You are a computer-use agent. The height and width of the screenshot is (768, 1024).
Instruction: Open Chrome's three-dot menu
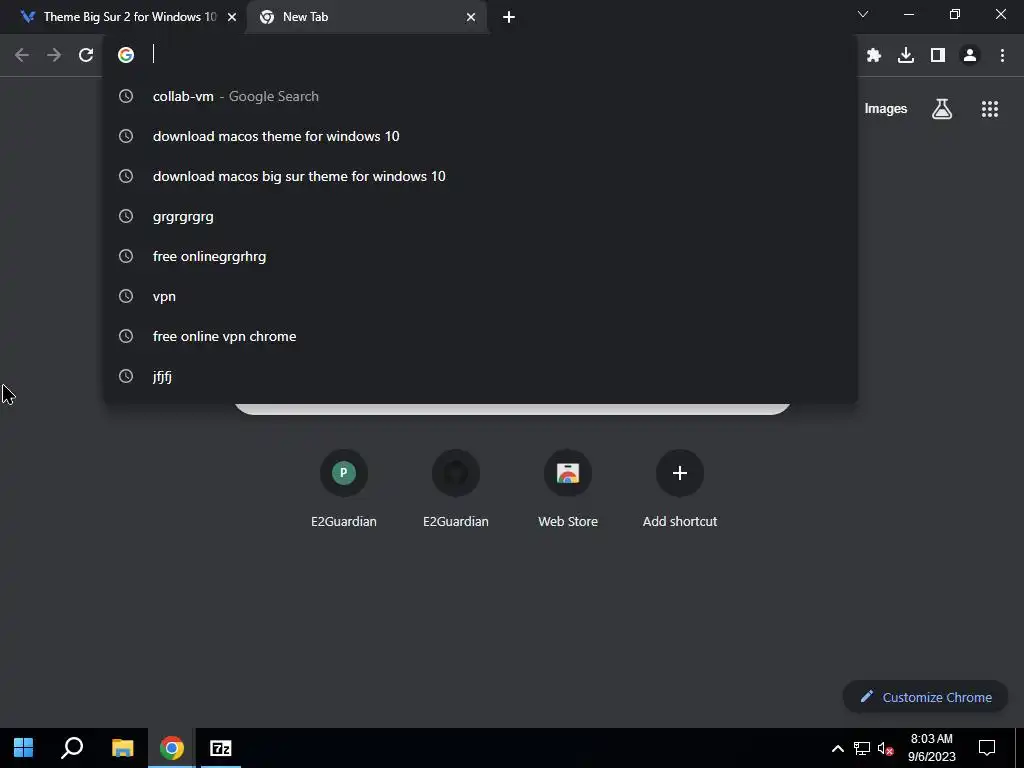coord(1002,55)
